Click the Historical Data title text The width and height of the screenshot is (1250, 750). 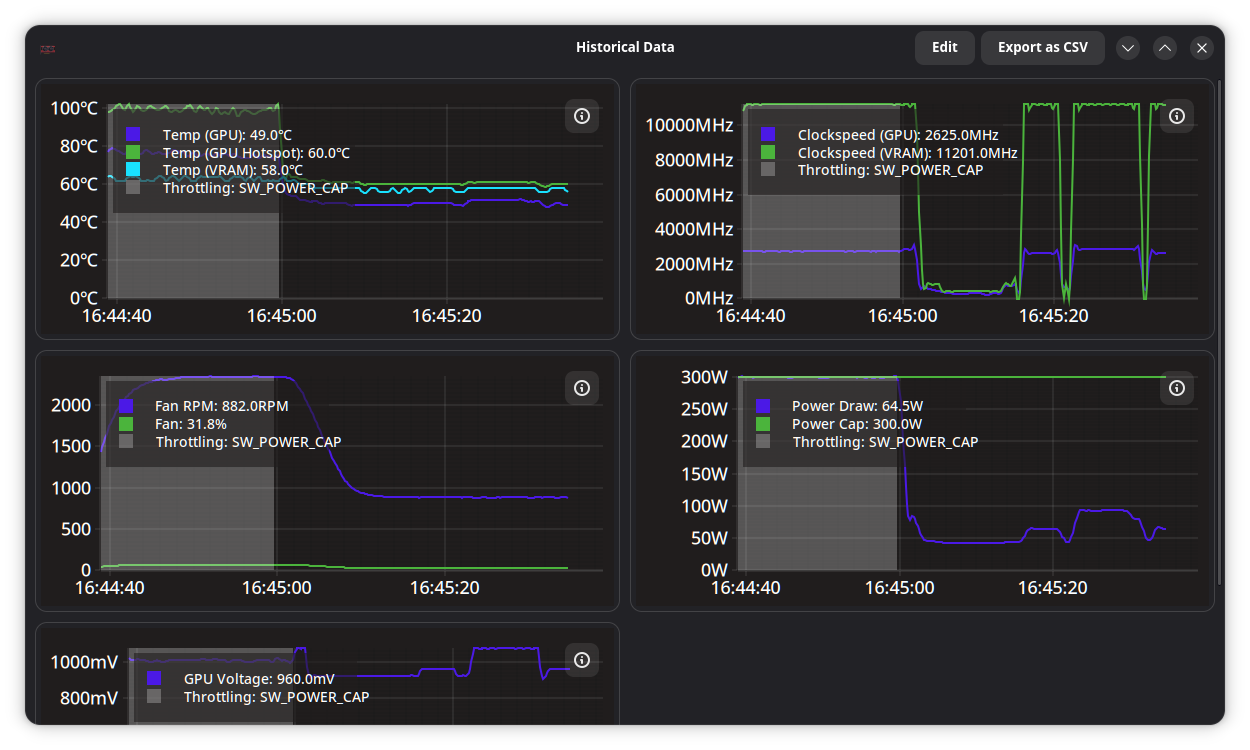pyautogui.click(x=625, y=47)
